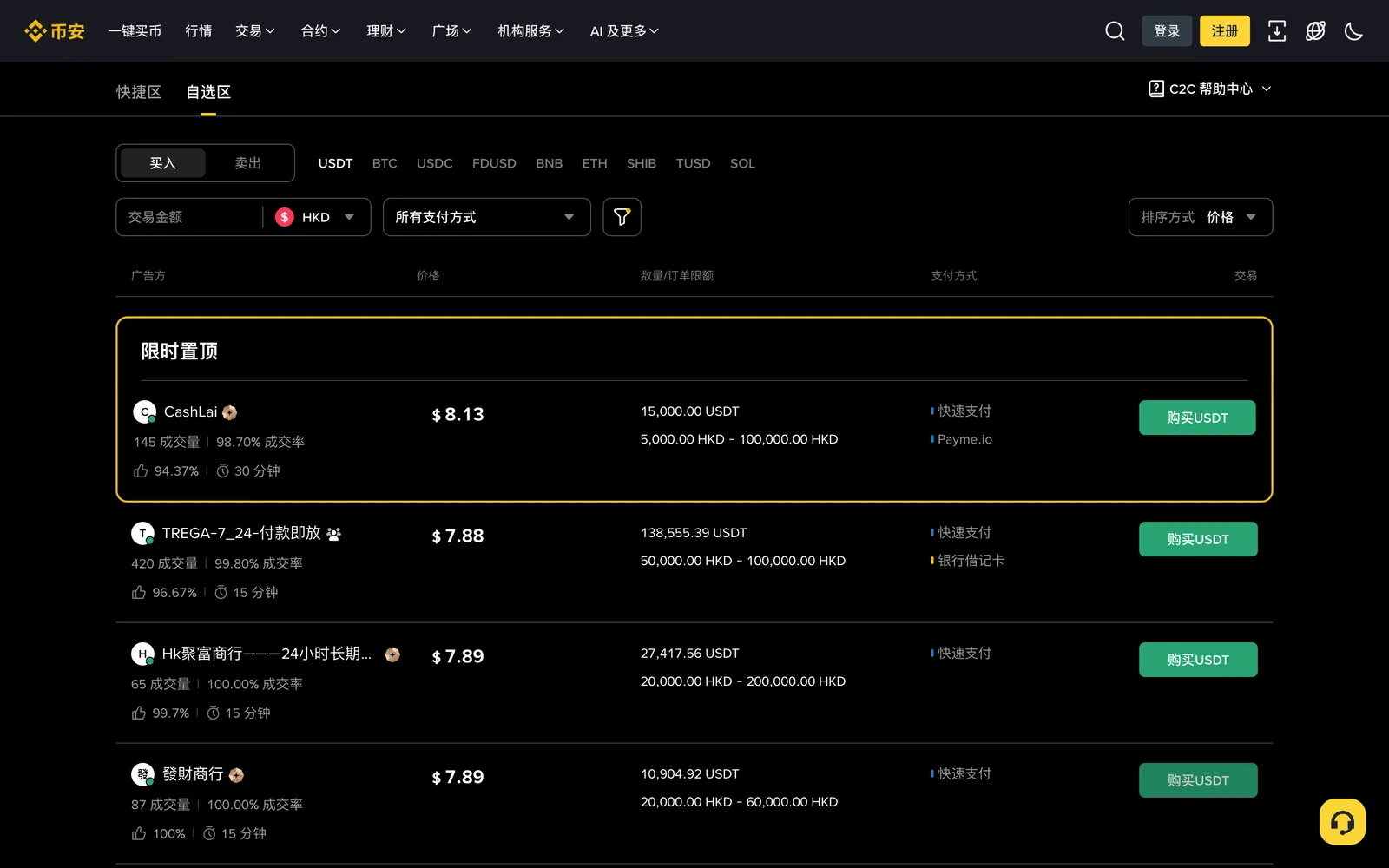The width and height of the screenshot is (1389, 868).
Task: Select the FDUSD coin tab
Action: pyautogui.click(x=494, y=163)
